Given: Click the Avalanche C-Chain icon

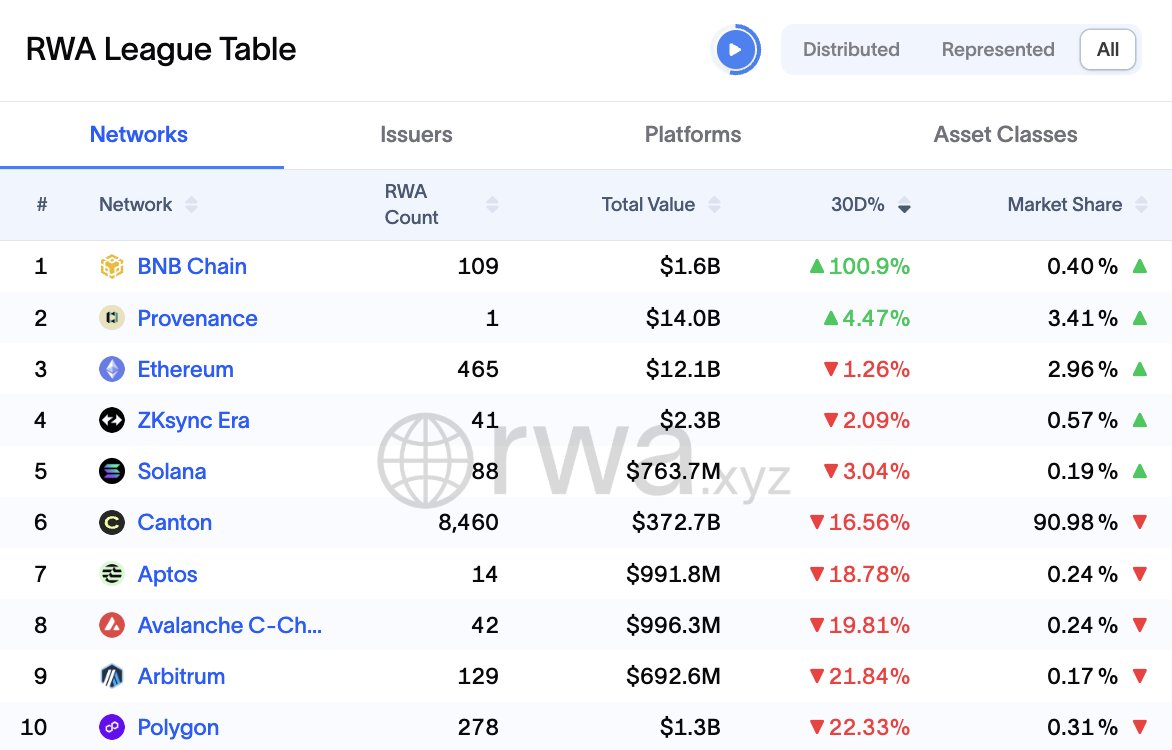Looking at the screenshot, I should [x=113, y=625].
